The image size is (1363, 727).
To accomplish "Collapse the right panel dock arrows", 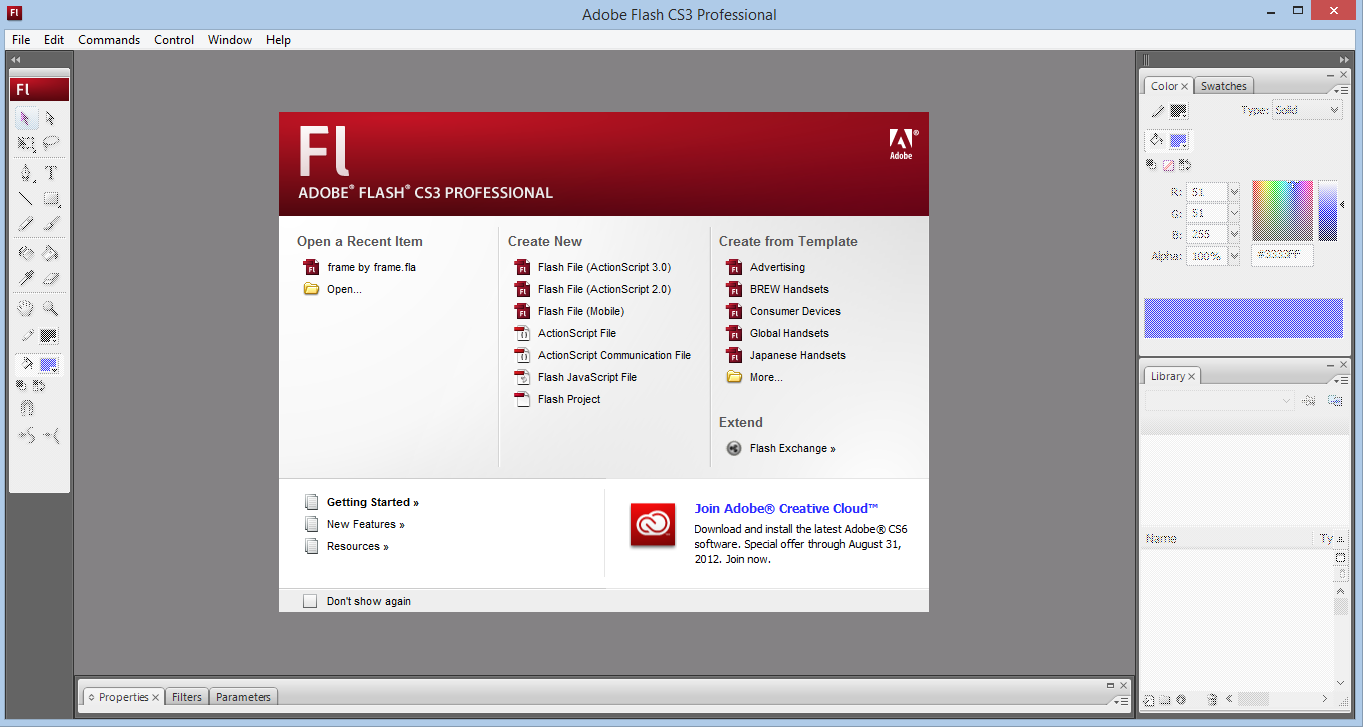I will pos(1345,60).
